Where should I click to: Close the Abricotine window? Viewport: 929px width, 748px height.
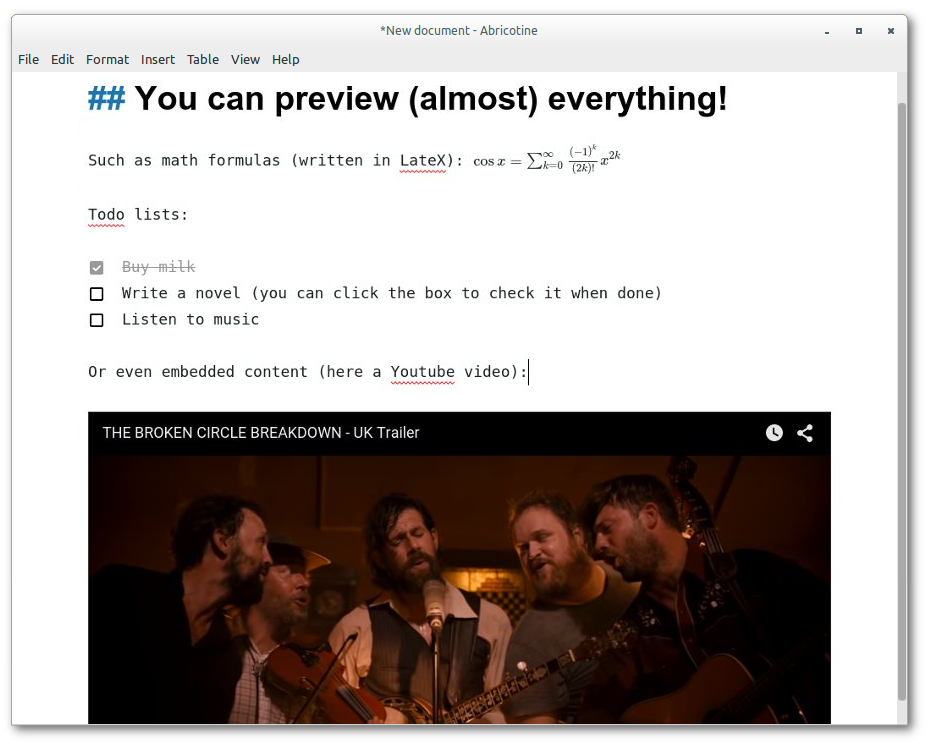tap(890, 31)
